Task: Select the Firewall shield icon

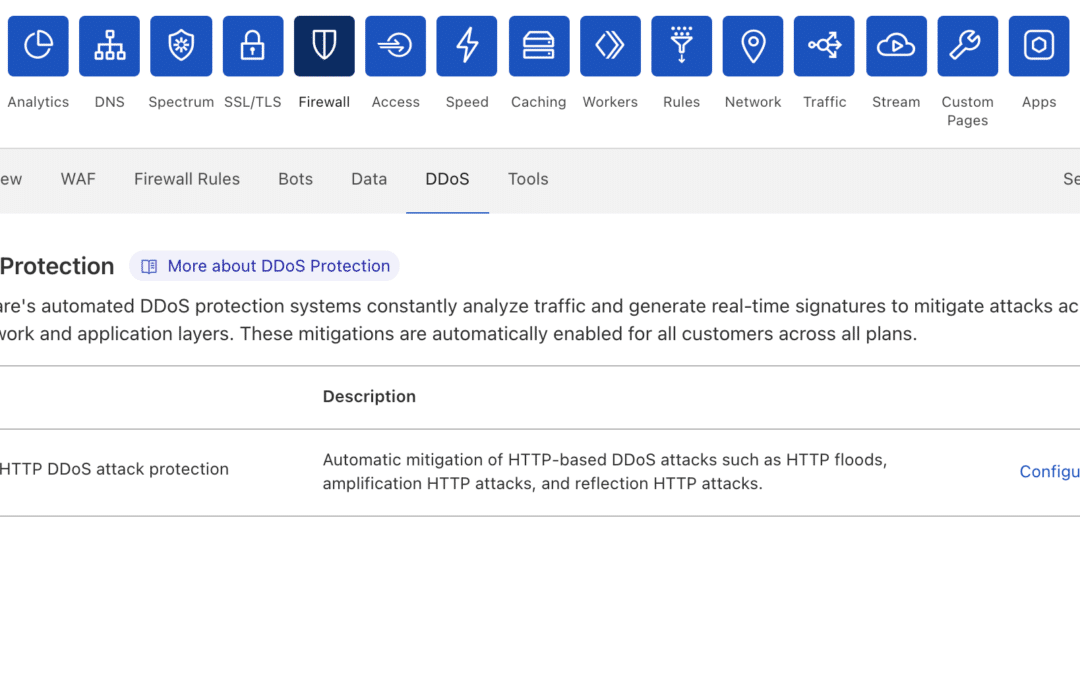Action: pyautogui.click(x=324, y=45)
